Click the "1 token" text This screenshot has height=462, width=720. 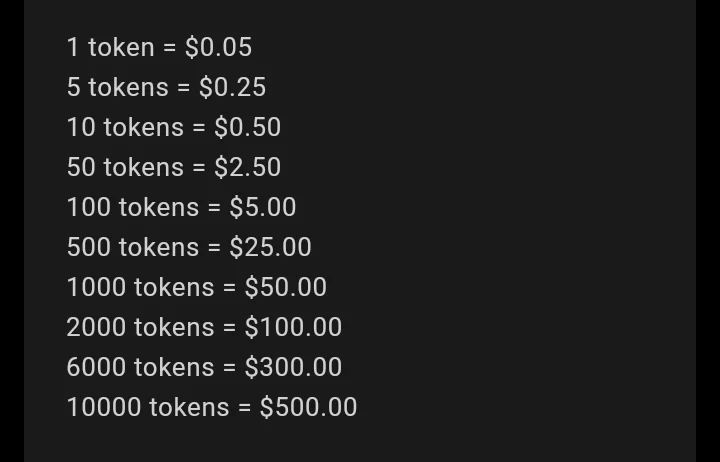(110, 47)
